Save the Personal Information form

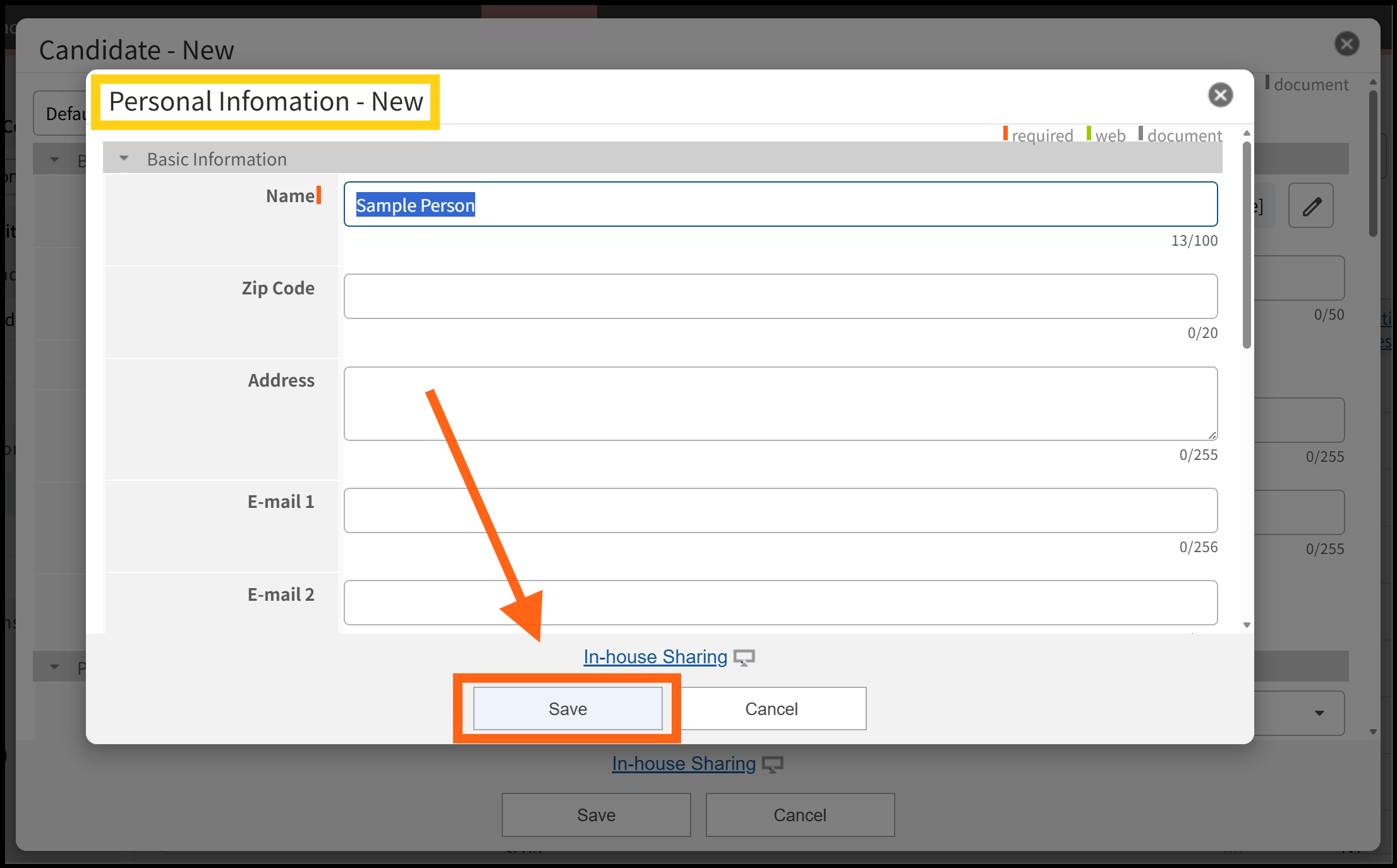[x=567, y=709]
